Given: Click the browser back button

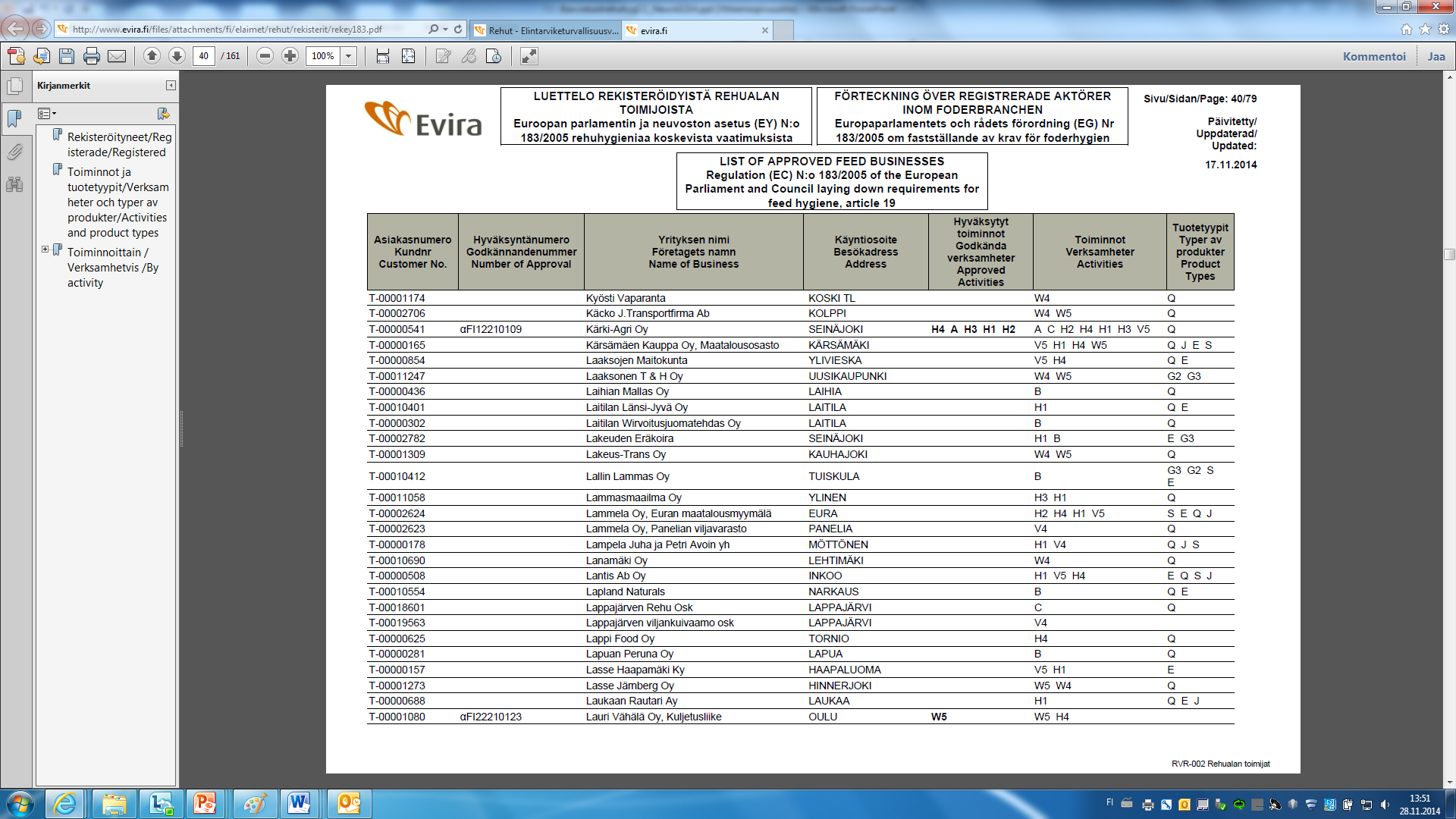Looking at the screenshot, I should pos(15,30).
